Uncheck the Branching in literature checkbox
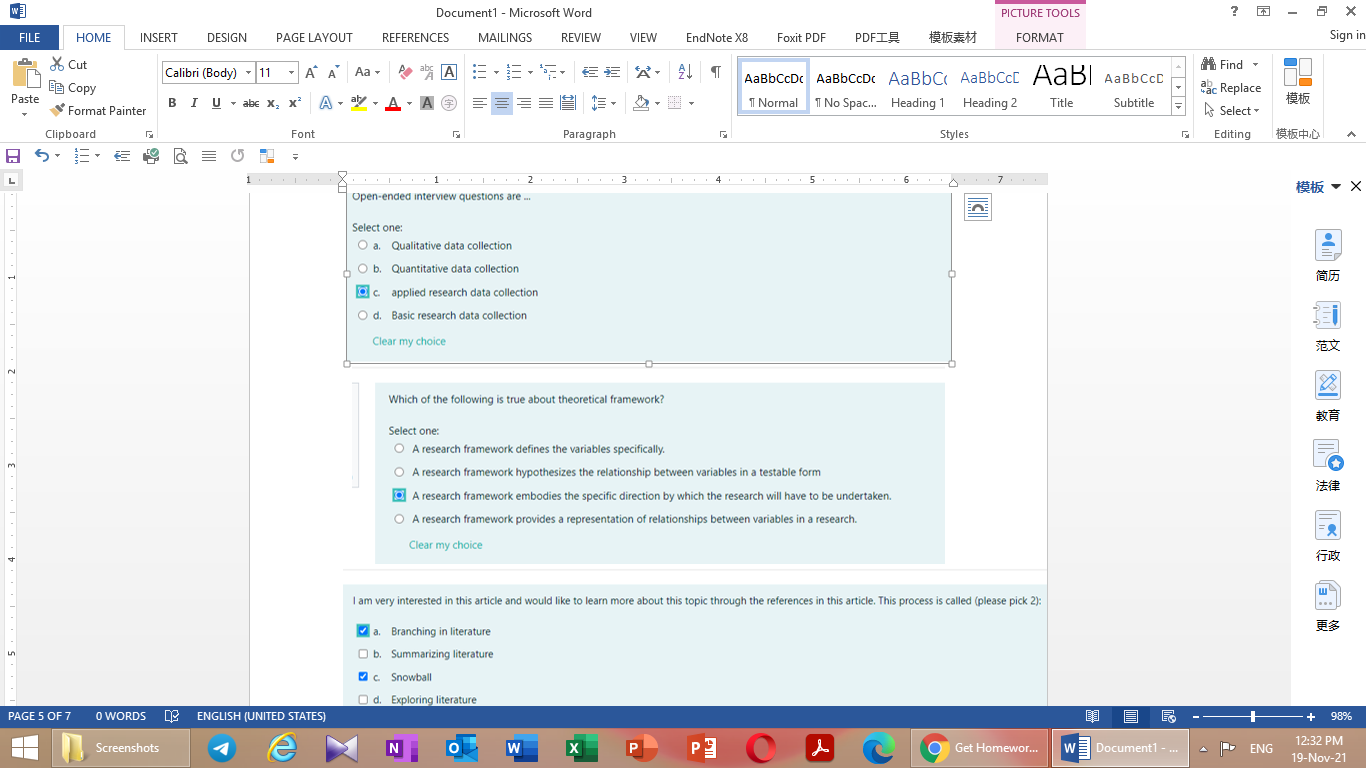The width and height of the screenshot is (1366, 768). [x=362, y=630]
